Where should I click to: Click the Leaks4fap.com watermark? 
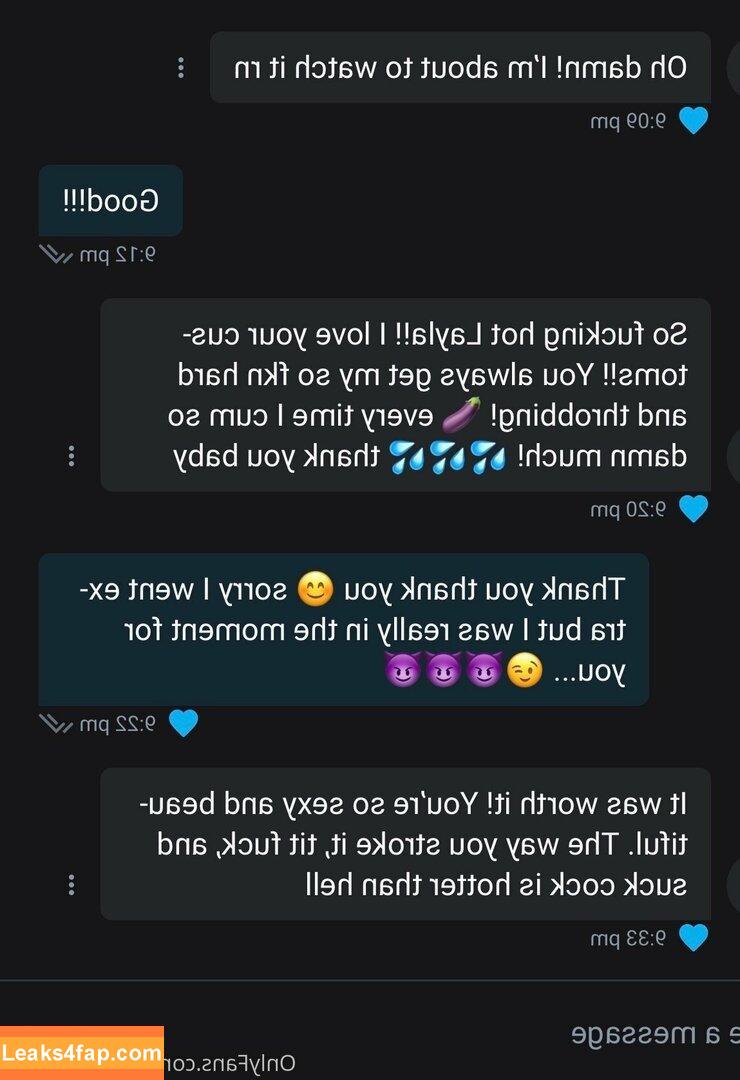click(x=81, y=1053)
